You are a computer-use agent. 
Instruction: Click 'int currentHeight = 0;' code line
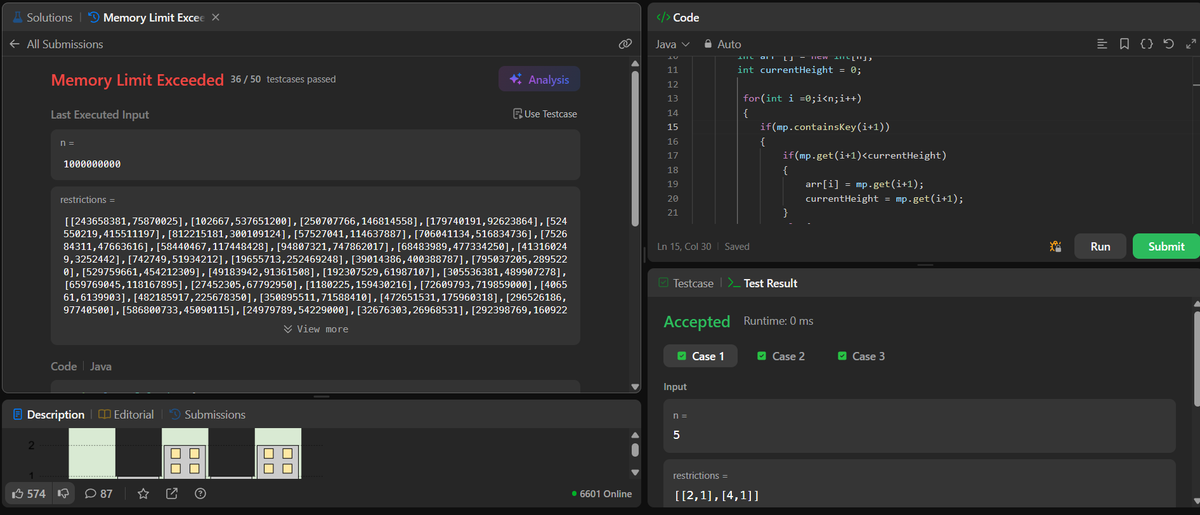(799, 70)
